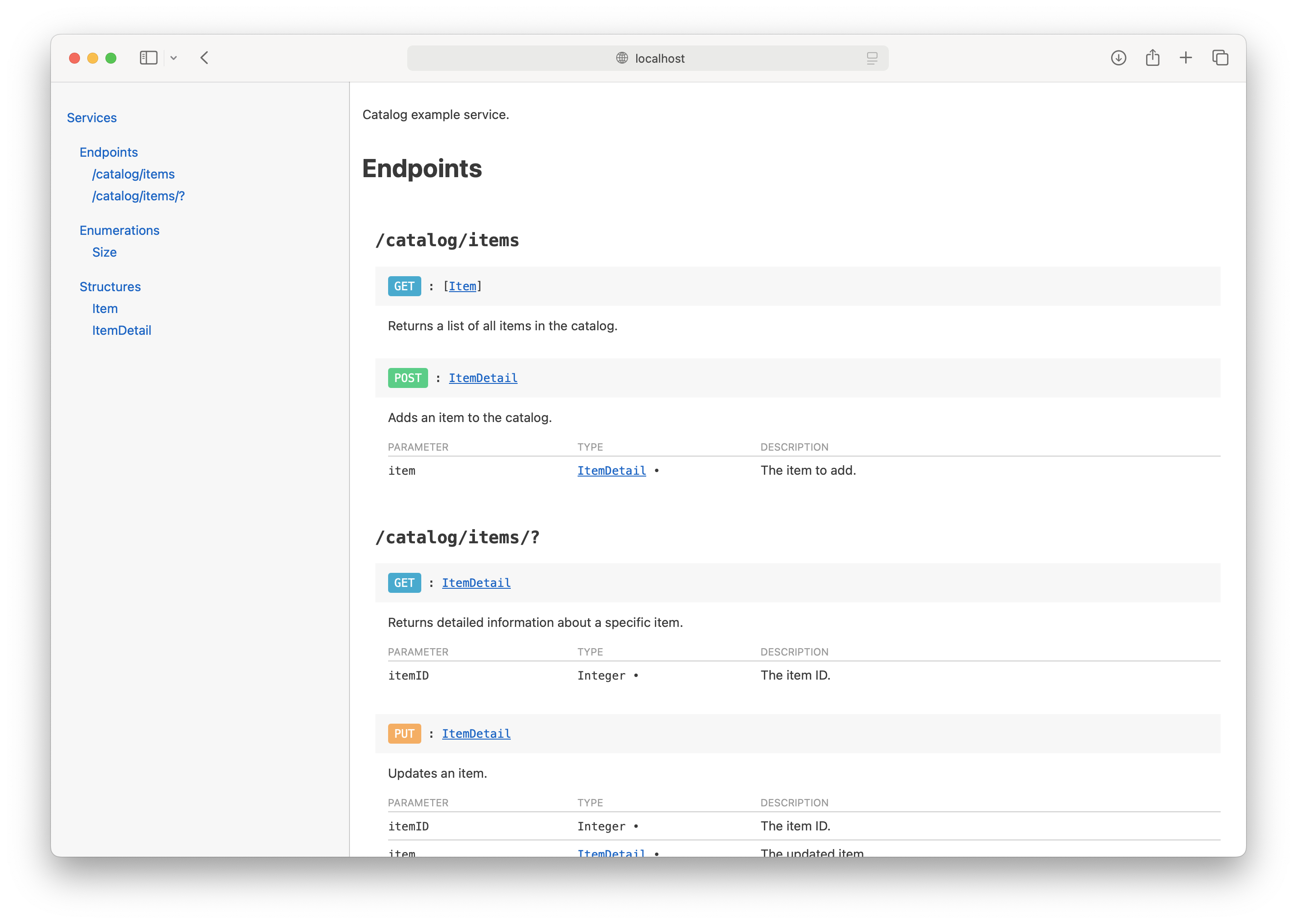The image size is (1297, 924).
Task: Open ItemDetail link next to POST
Action: [x=483, y=378]
